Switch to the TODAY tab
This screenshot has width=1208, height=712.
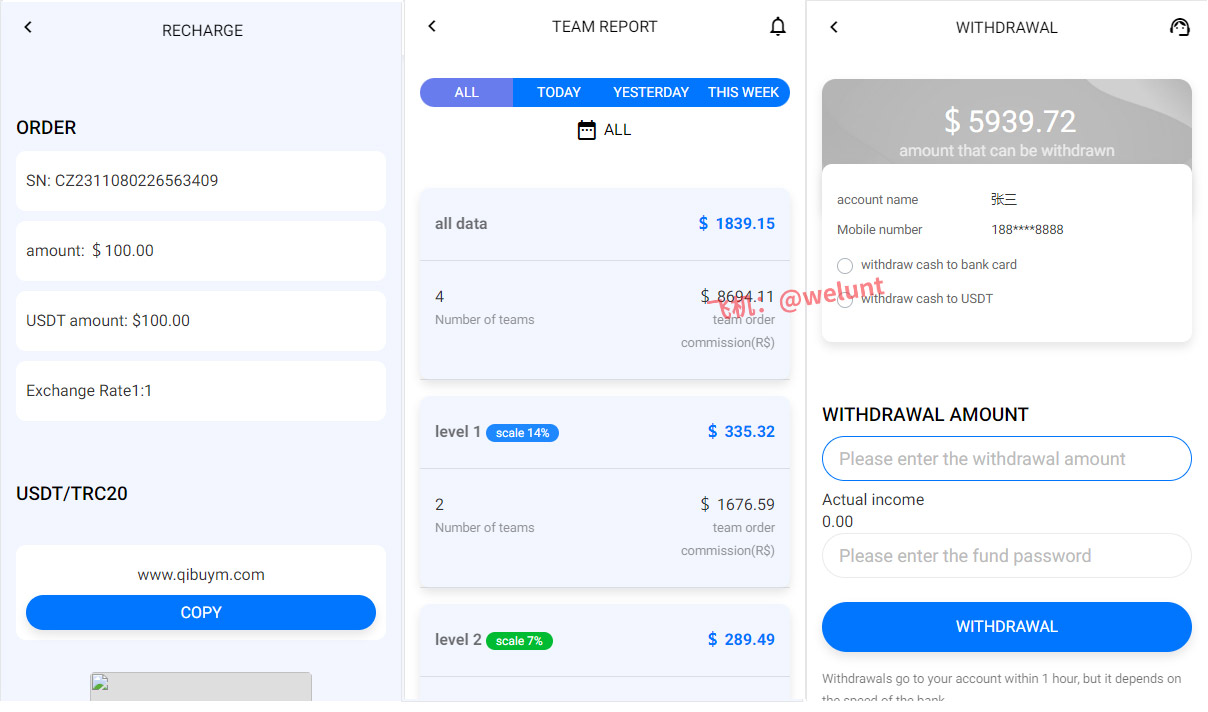click(x=558, y=93)
